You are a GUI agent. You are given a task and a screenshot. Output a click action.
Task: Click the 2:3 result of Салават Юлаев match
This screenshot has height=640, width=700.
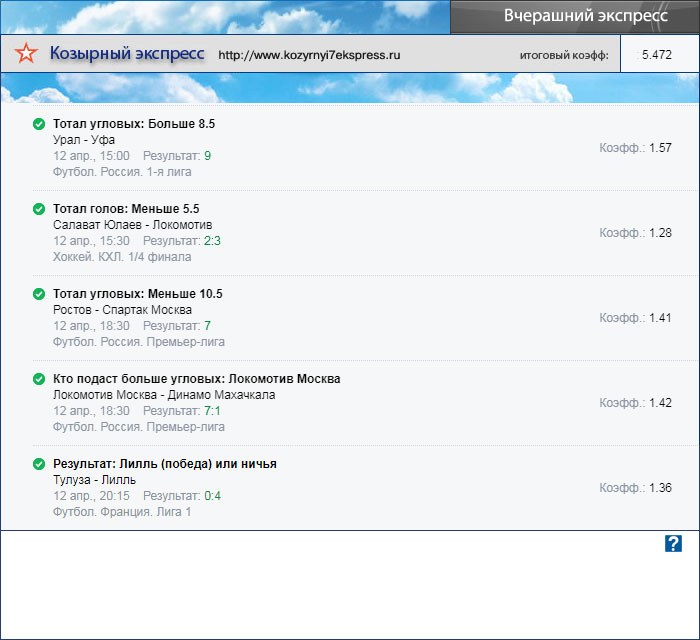pyautogui.click(x=212, y=241)
